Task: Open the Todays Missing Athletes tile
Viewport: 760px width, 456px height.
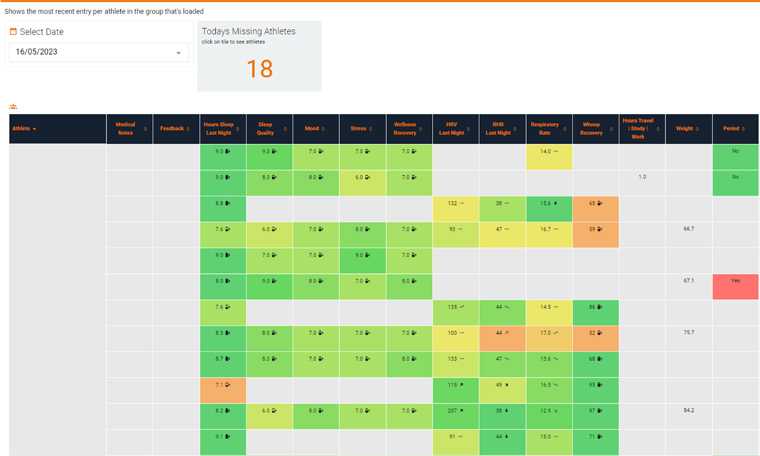Action: tap(259, 56)
